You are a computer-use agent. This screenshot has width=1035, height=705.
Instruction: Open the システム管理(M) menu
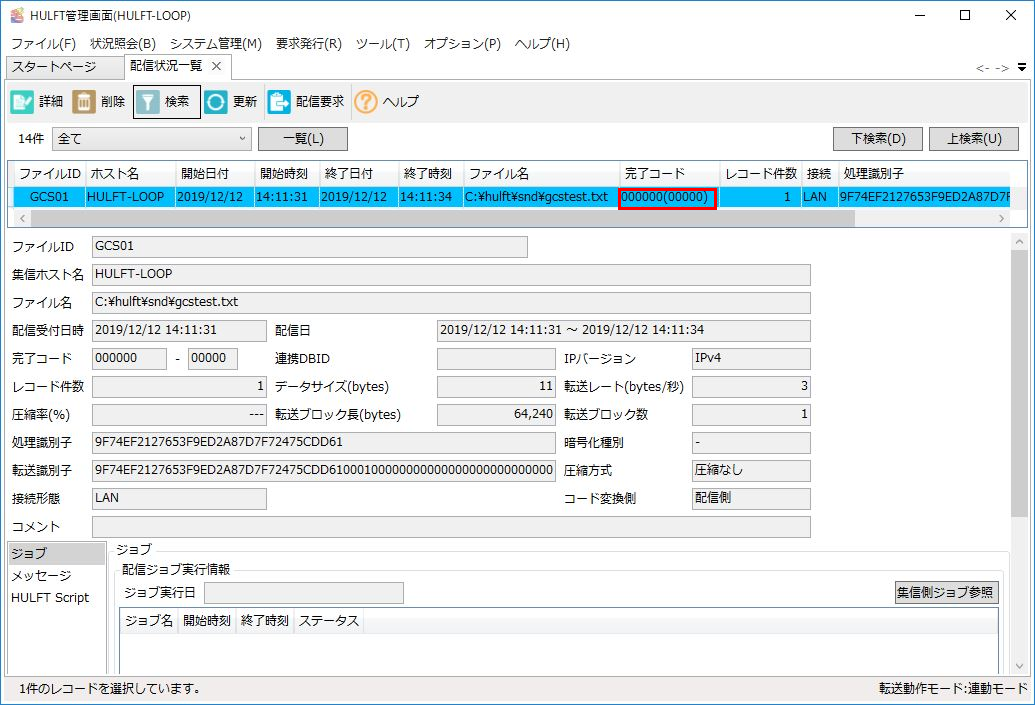pyautogui.click(x=216, y=44)
